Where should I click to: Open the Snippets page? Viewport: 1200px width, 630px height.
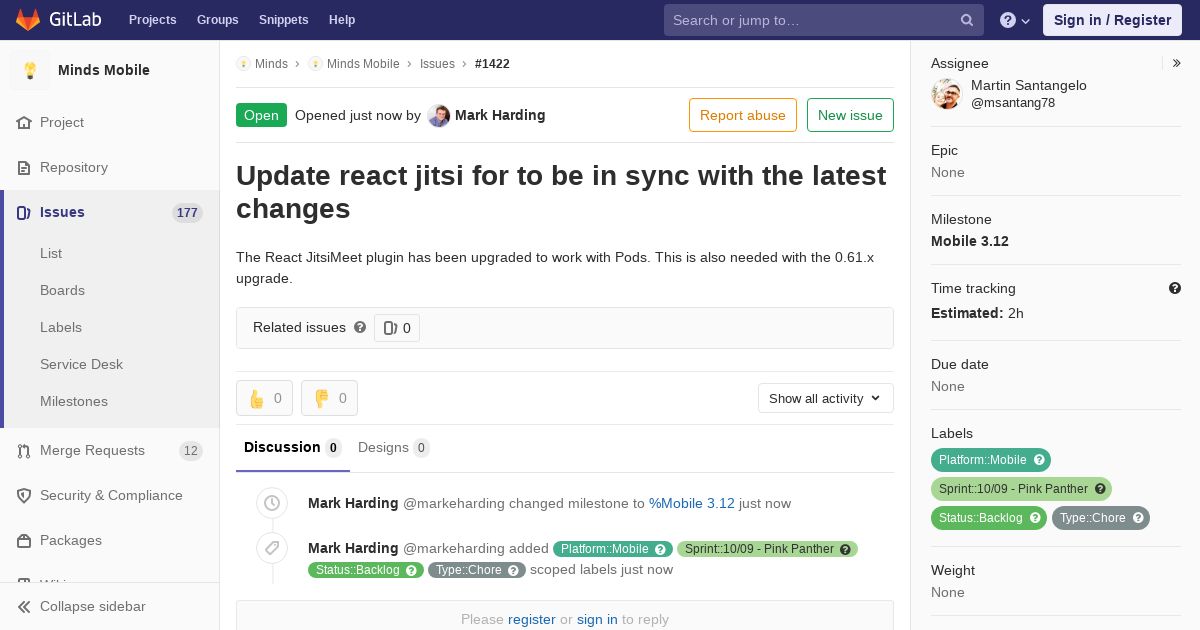pos(284,20)
